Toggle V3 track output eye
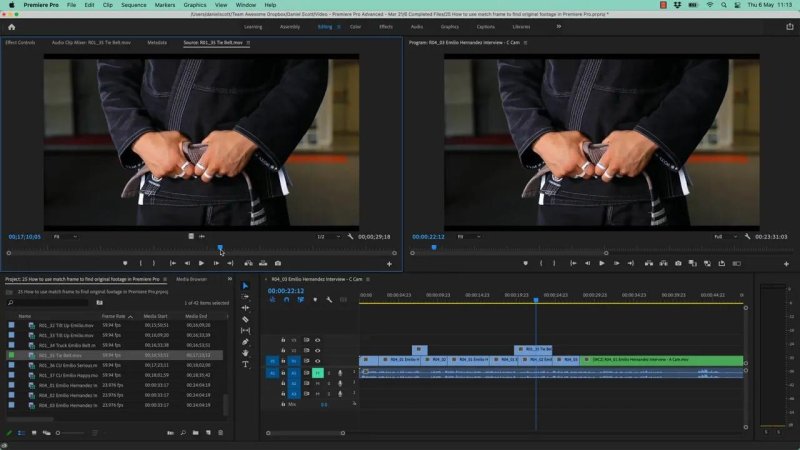Viewport: 800px width, 450px height. pos(317,340)
